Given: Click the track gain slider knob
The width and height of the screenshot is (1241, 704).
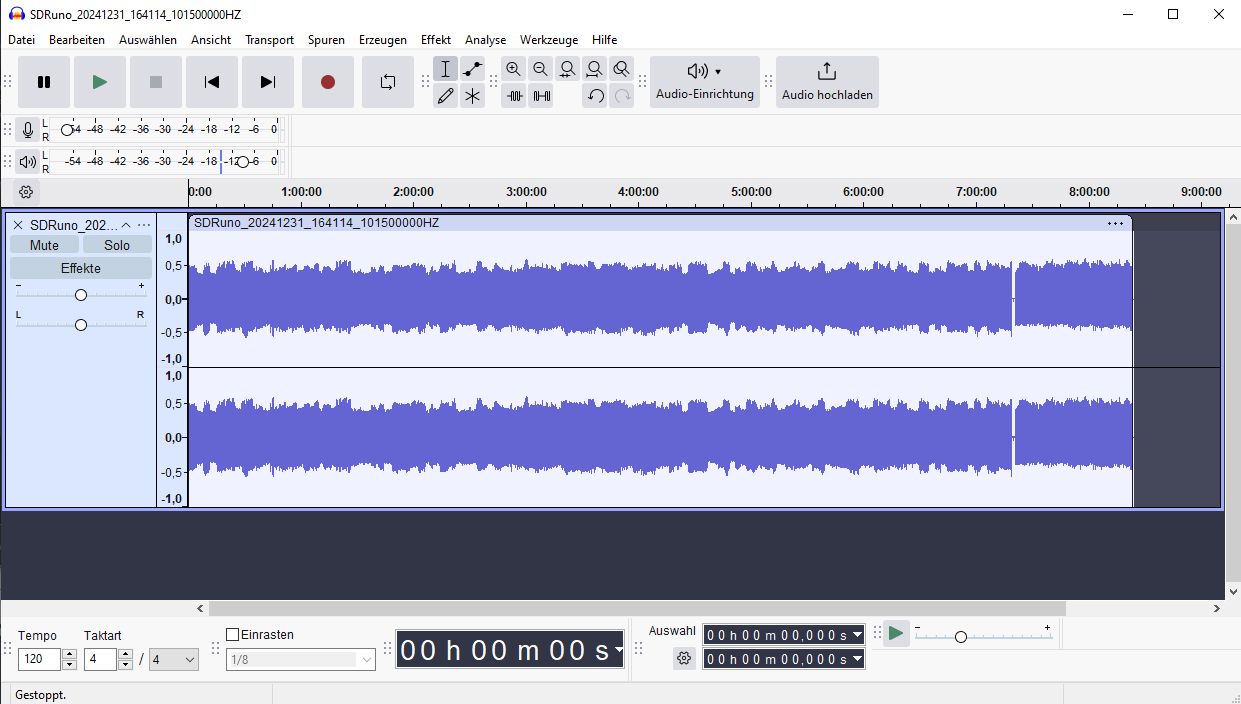Looking at the screenshot, I should click(x=81, y=295).
